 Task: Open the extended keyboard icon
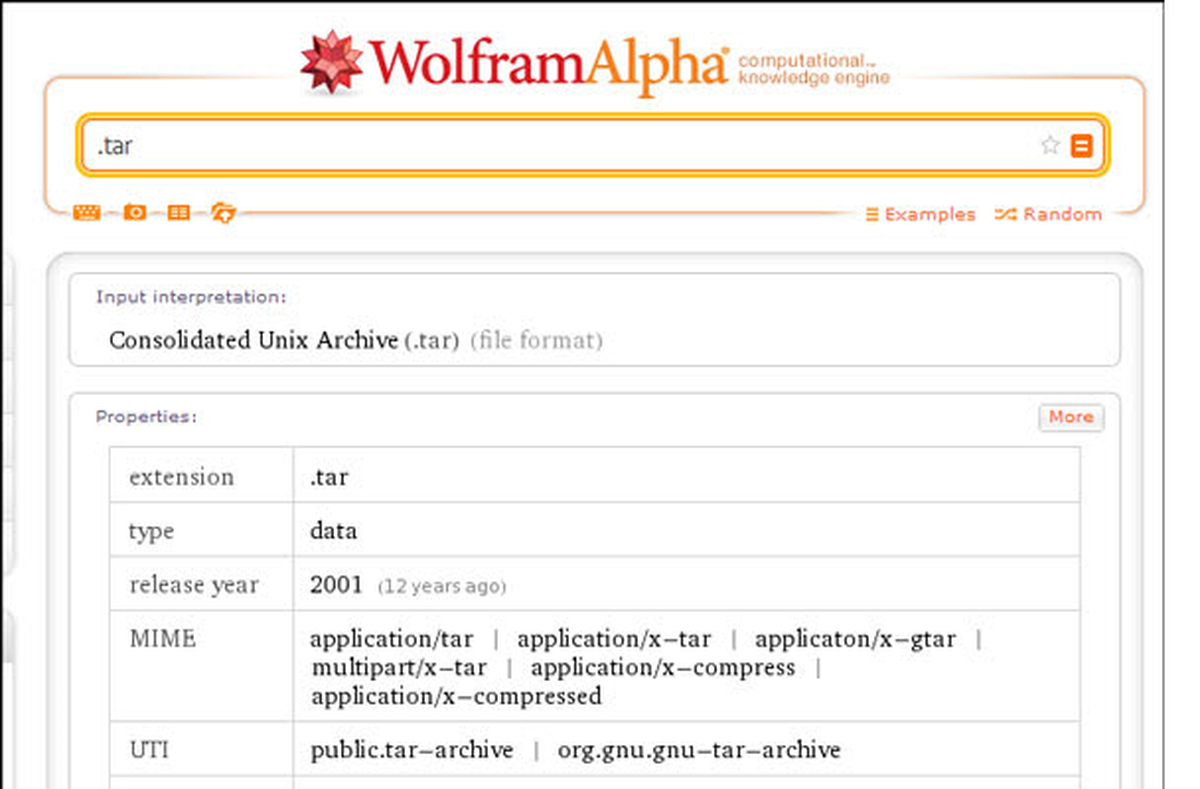[87, 213]
